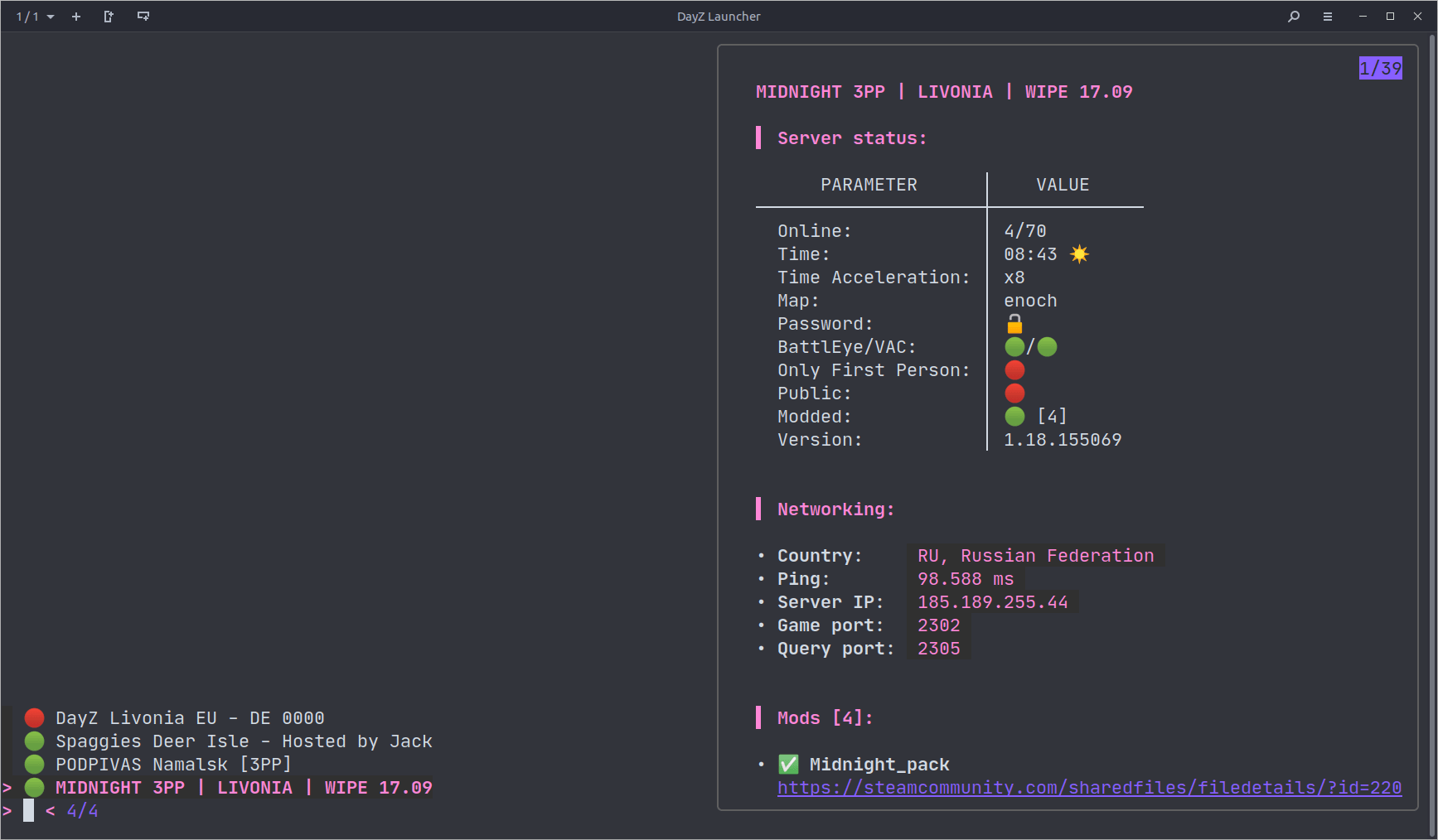Click the PARAMETER column header

[x=869, y=185]
